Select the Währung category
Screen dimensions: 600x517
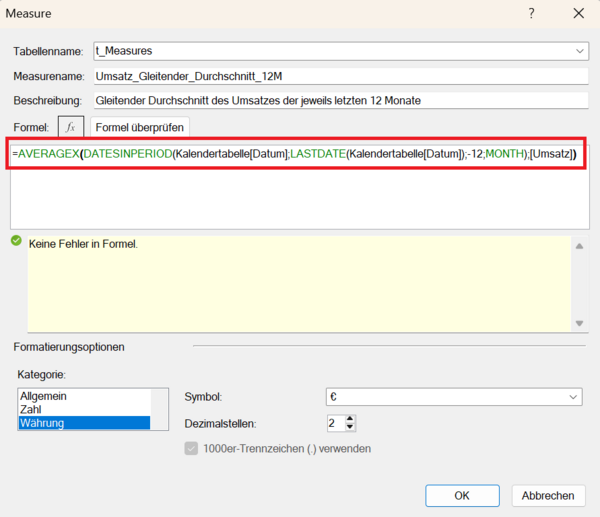coord(43,423)
